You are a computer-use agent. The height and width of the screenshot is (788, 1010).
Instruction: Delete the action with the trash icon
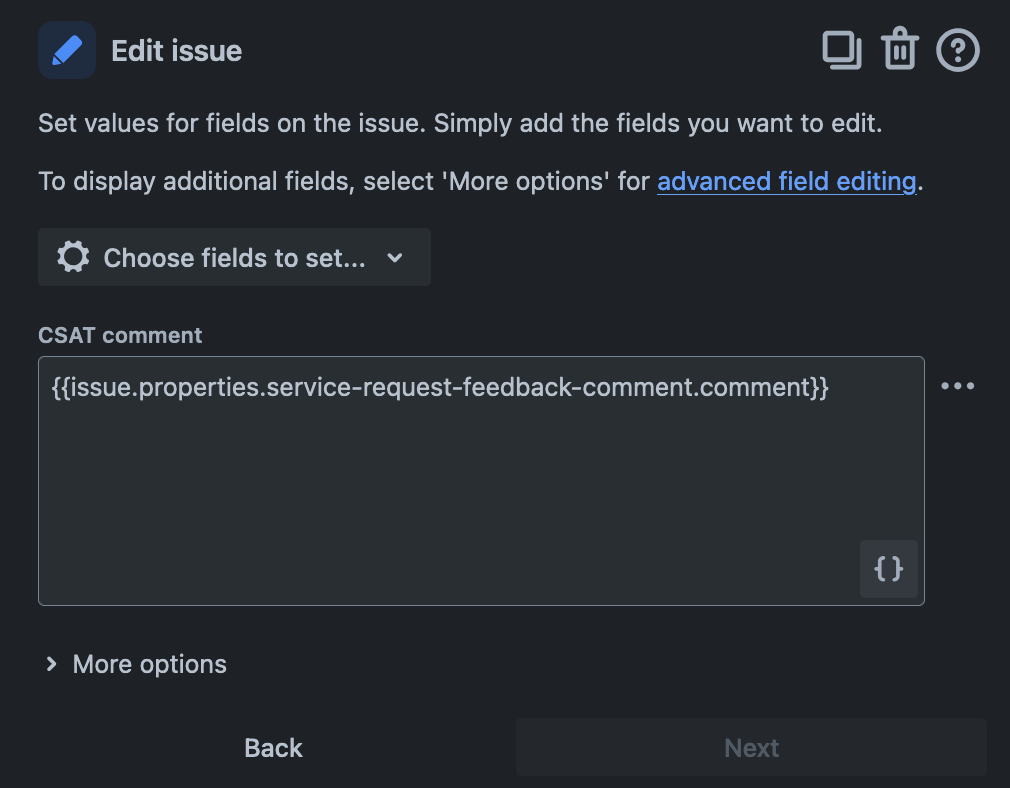click(x=899, y=50)
